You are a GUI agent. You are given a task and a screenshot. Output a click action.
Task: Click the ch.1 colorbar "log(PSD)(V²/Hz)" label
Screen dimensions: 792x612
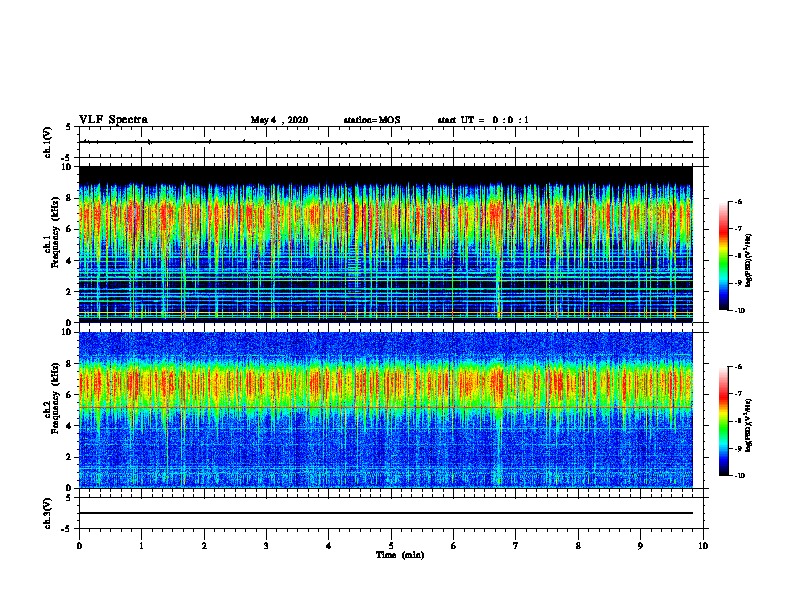tap(749, 261)
